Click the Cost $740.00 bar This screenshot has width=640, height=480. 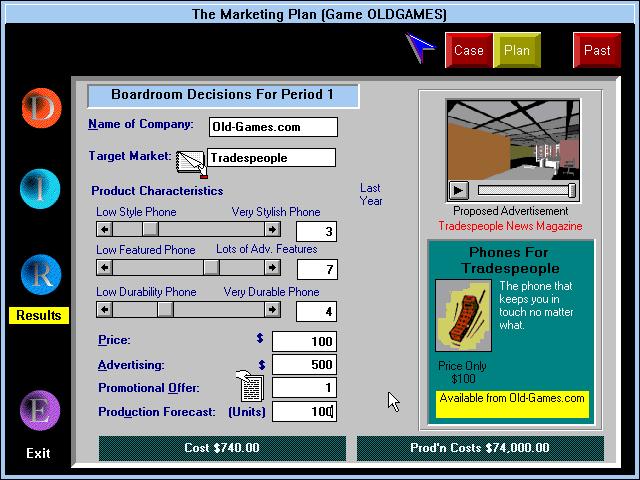click(222, 448)
